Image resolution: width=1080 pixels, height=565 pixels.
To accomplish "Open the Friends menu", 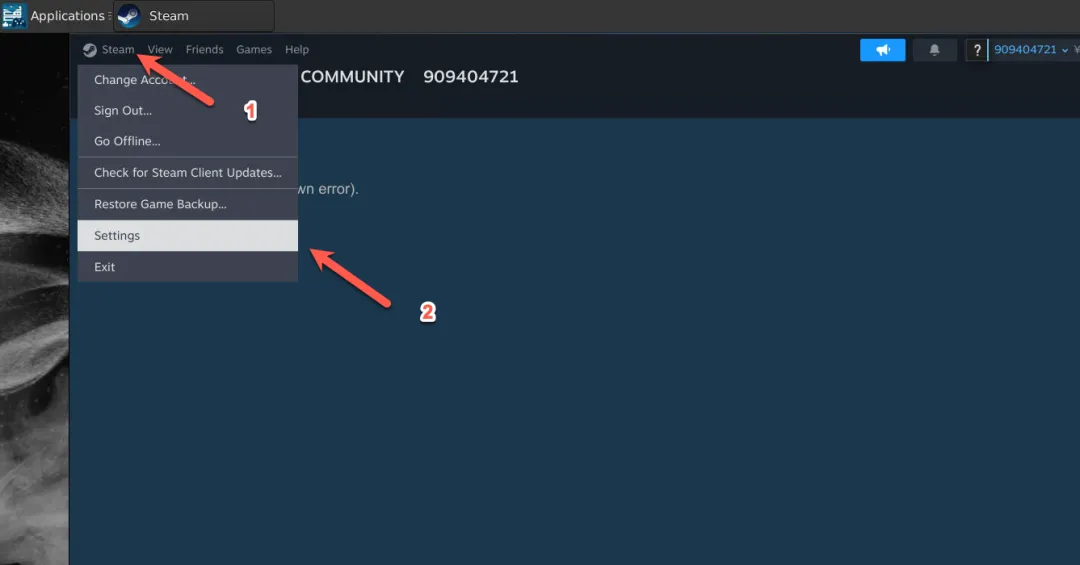I will tap(204, 50).
